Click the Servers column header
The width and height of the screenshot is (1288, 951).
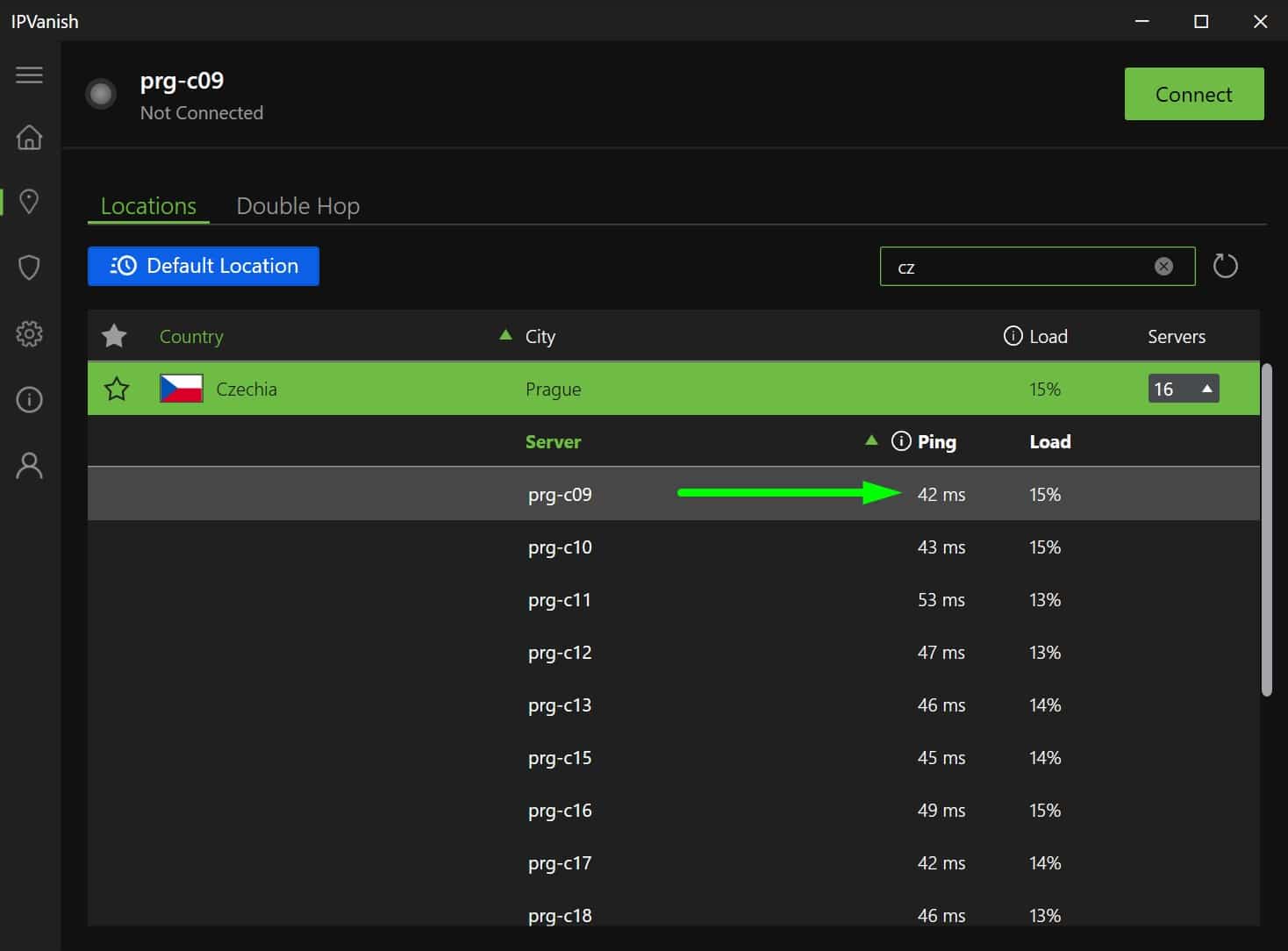click(x=1177, y=337)
